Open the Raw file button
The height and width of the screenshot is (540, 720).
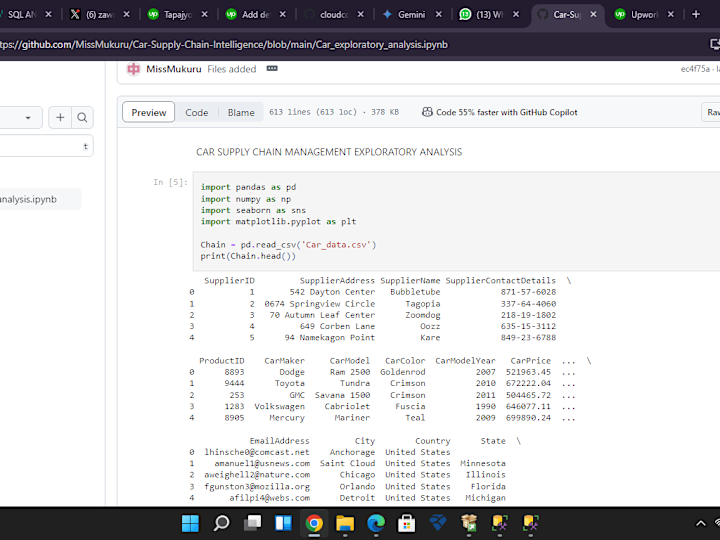click(711, 112)
